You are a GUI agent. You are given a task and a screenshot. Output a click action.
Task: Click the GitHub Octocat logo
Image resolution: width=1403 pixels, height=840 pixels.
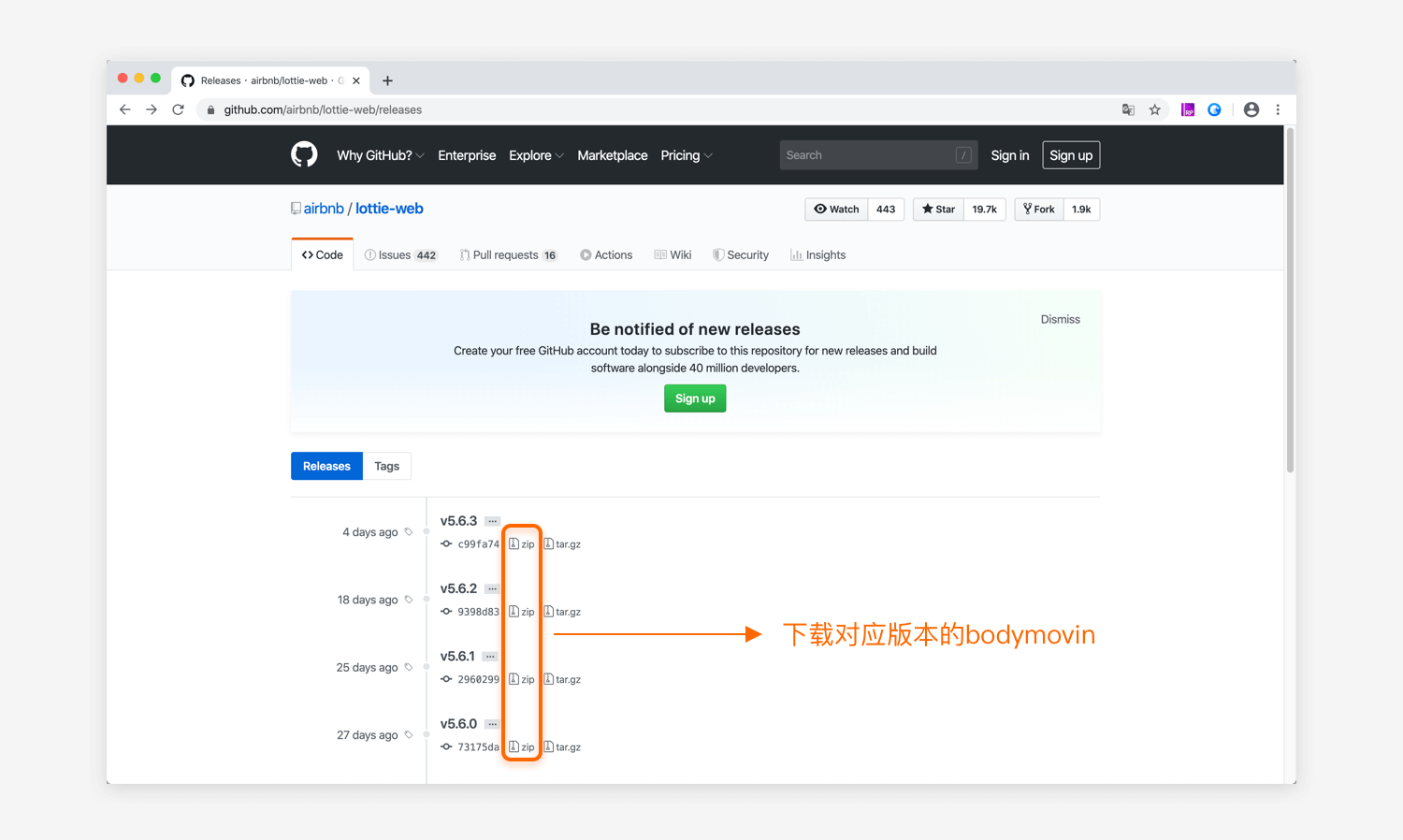[304, 154]
